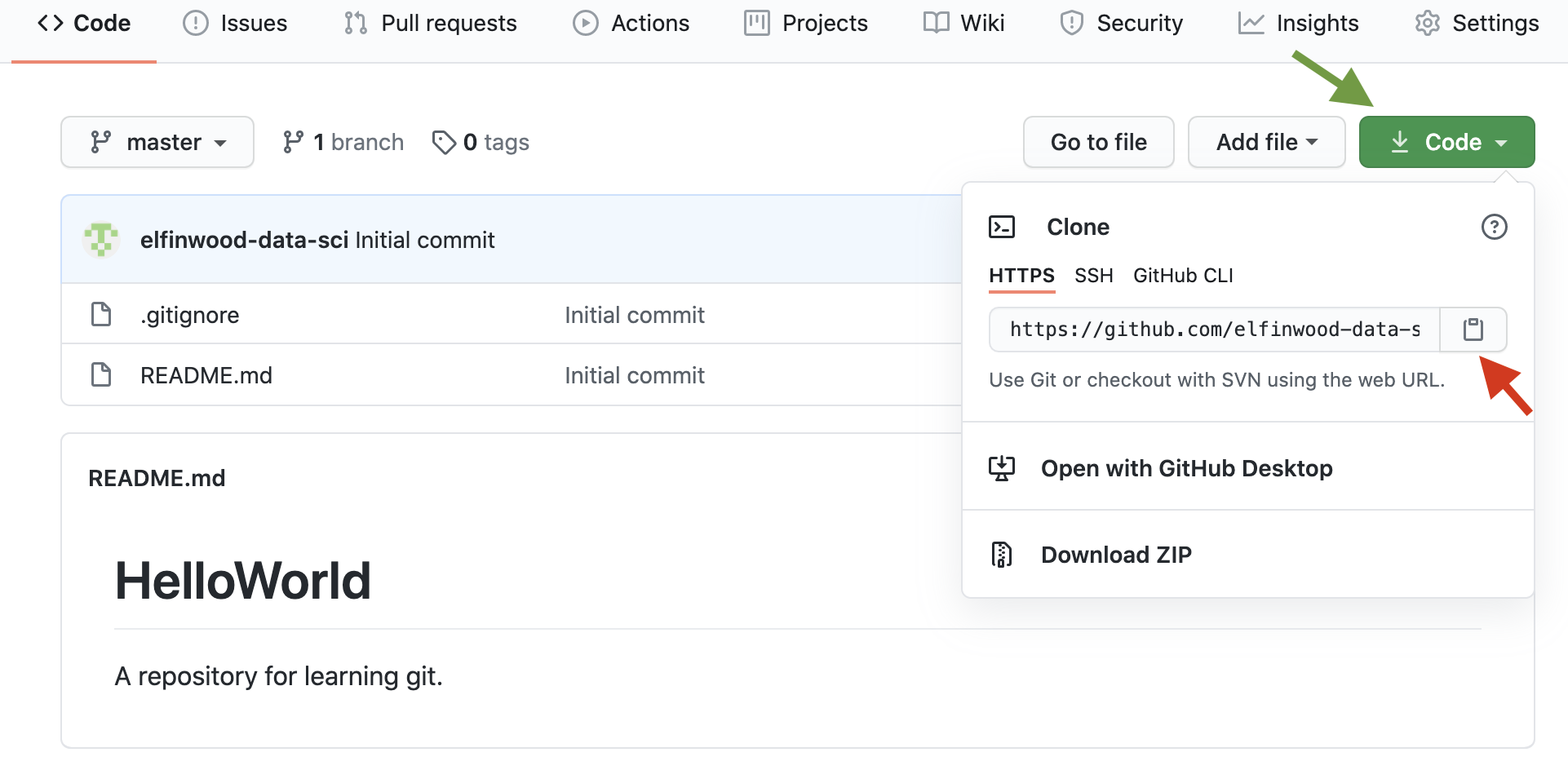Click the README.md file icon in list

(x=101, y=375)
